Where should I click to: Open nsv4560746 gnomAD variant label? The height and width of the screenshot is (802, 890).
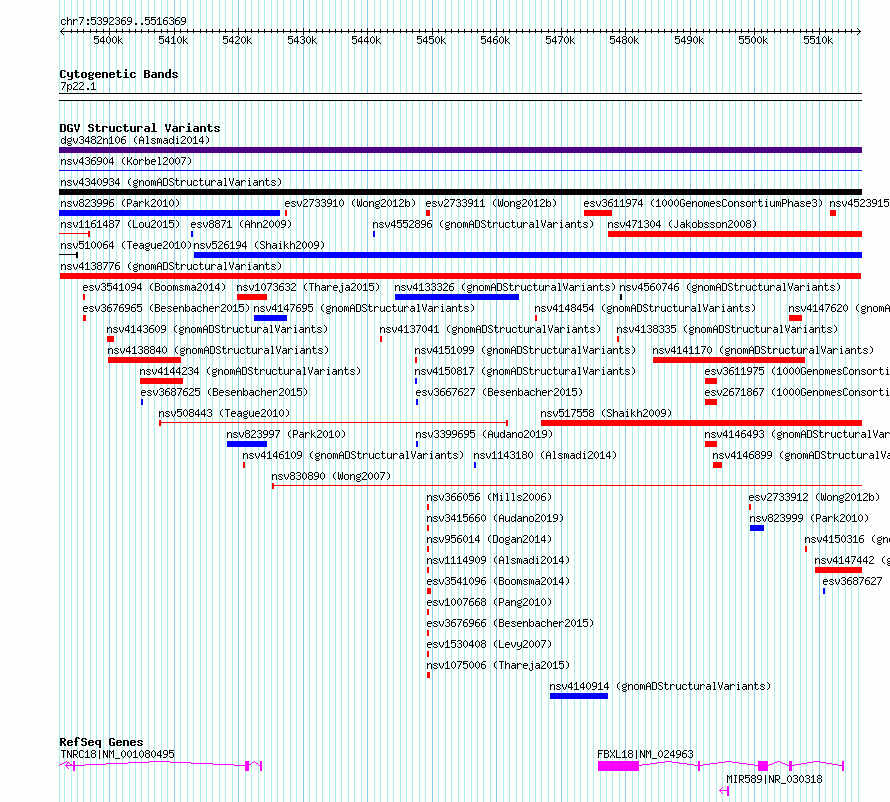(x=730, y=287)
